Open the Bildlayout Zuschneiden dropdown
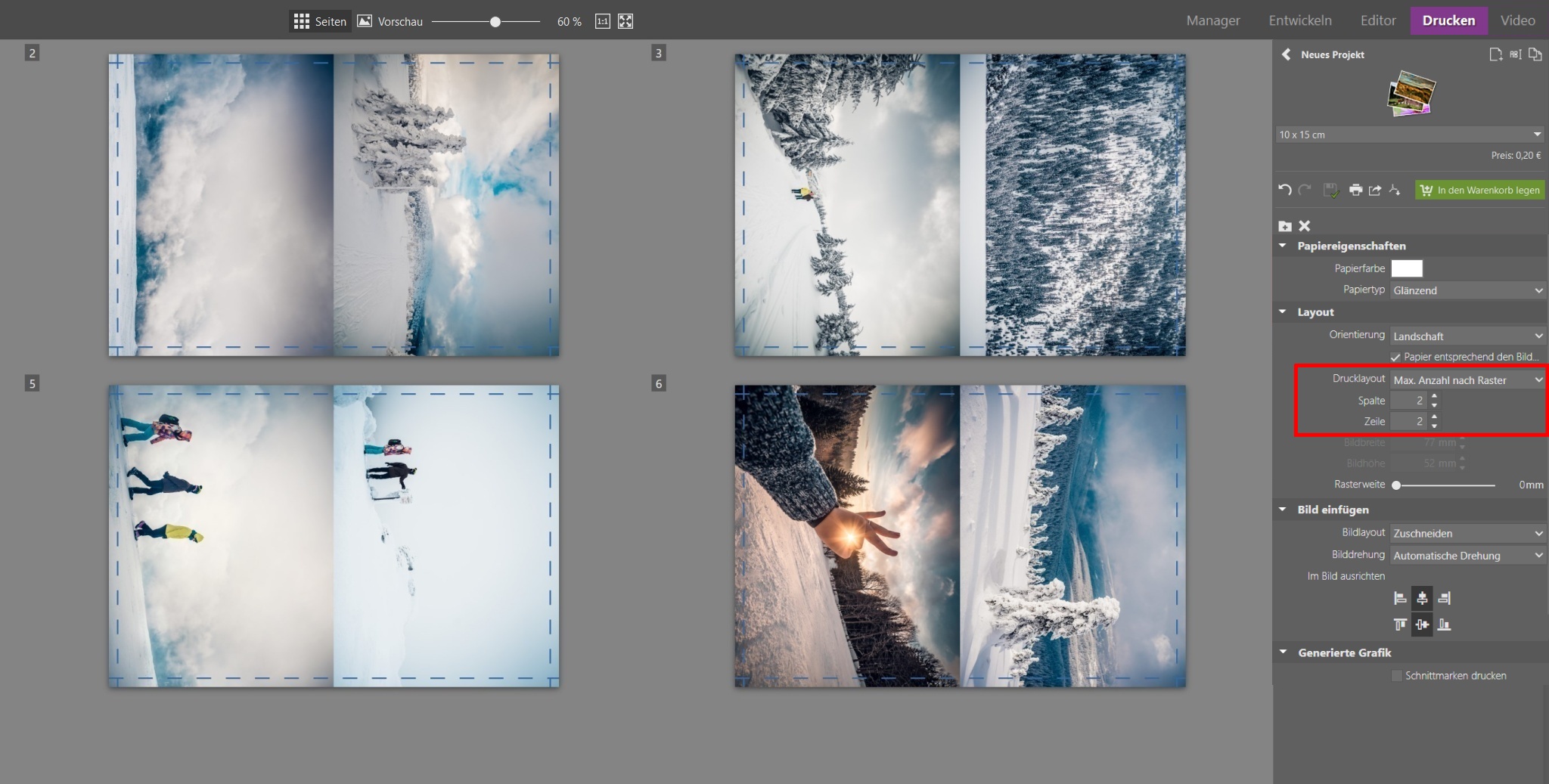The height and width of the screenshot is (784, 1549). click(x=1467, y=533)
